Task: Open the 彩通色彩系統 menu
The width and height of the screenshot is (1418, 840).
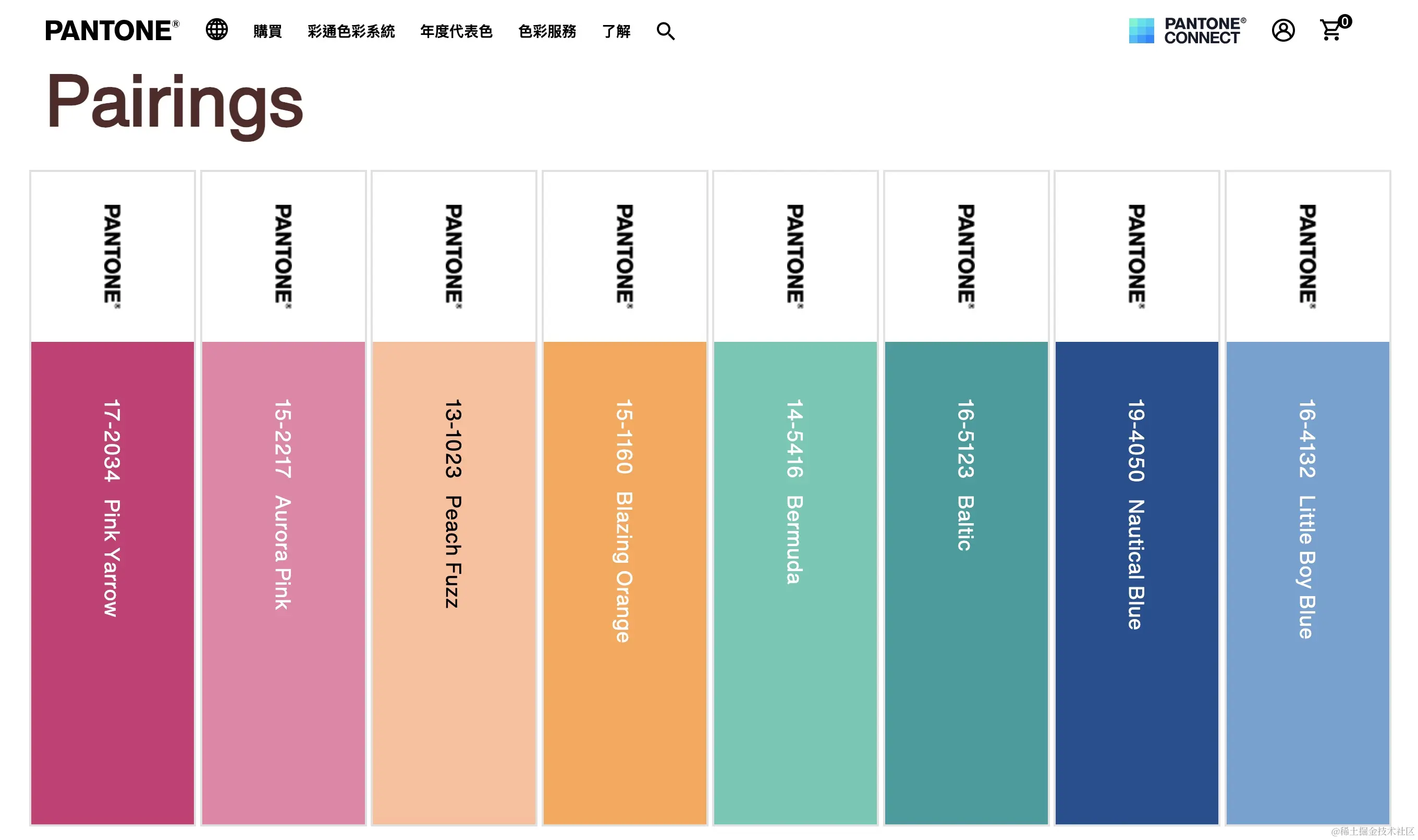Action: (x=351, y=31)
